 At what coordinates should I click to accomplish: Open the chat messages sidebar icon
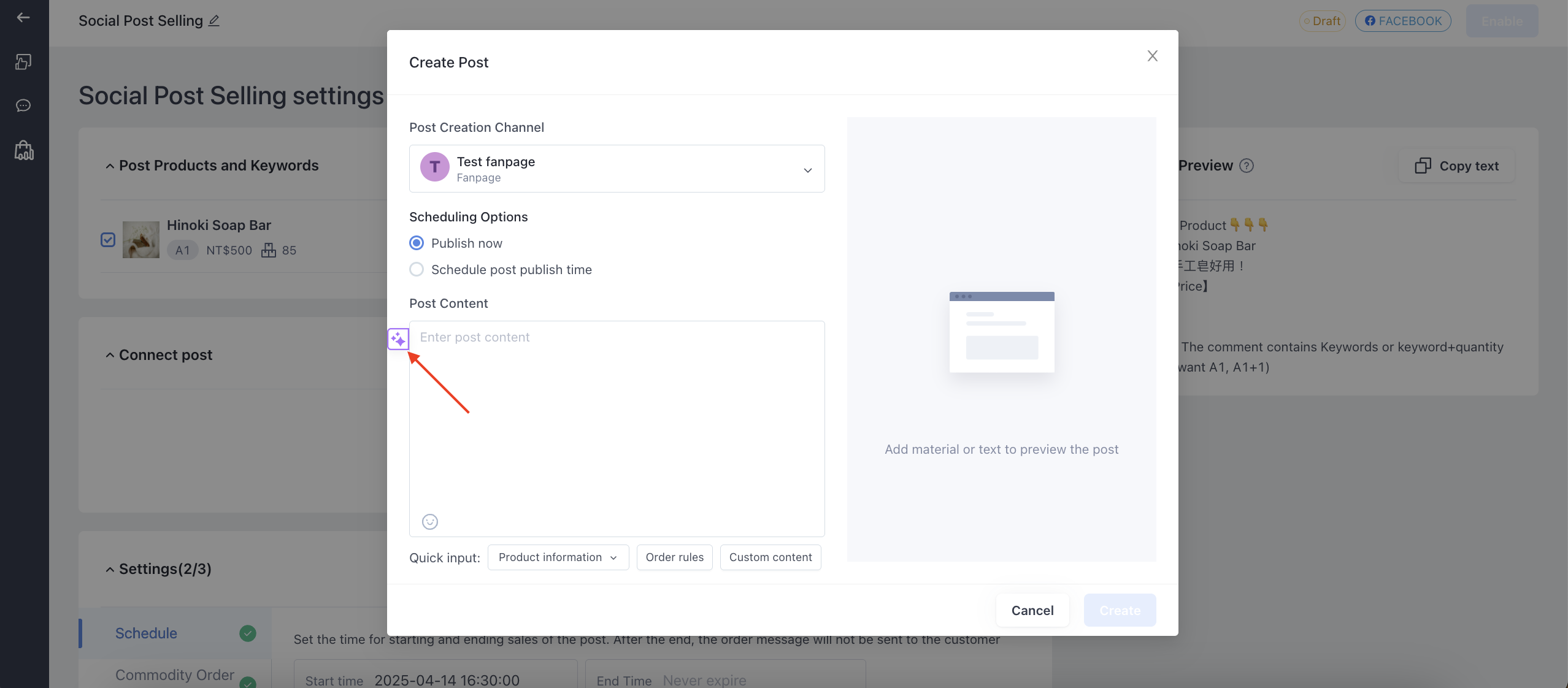pos(23,105)
